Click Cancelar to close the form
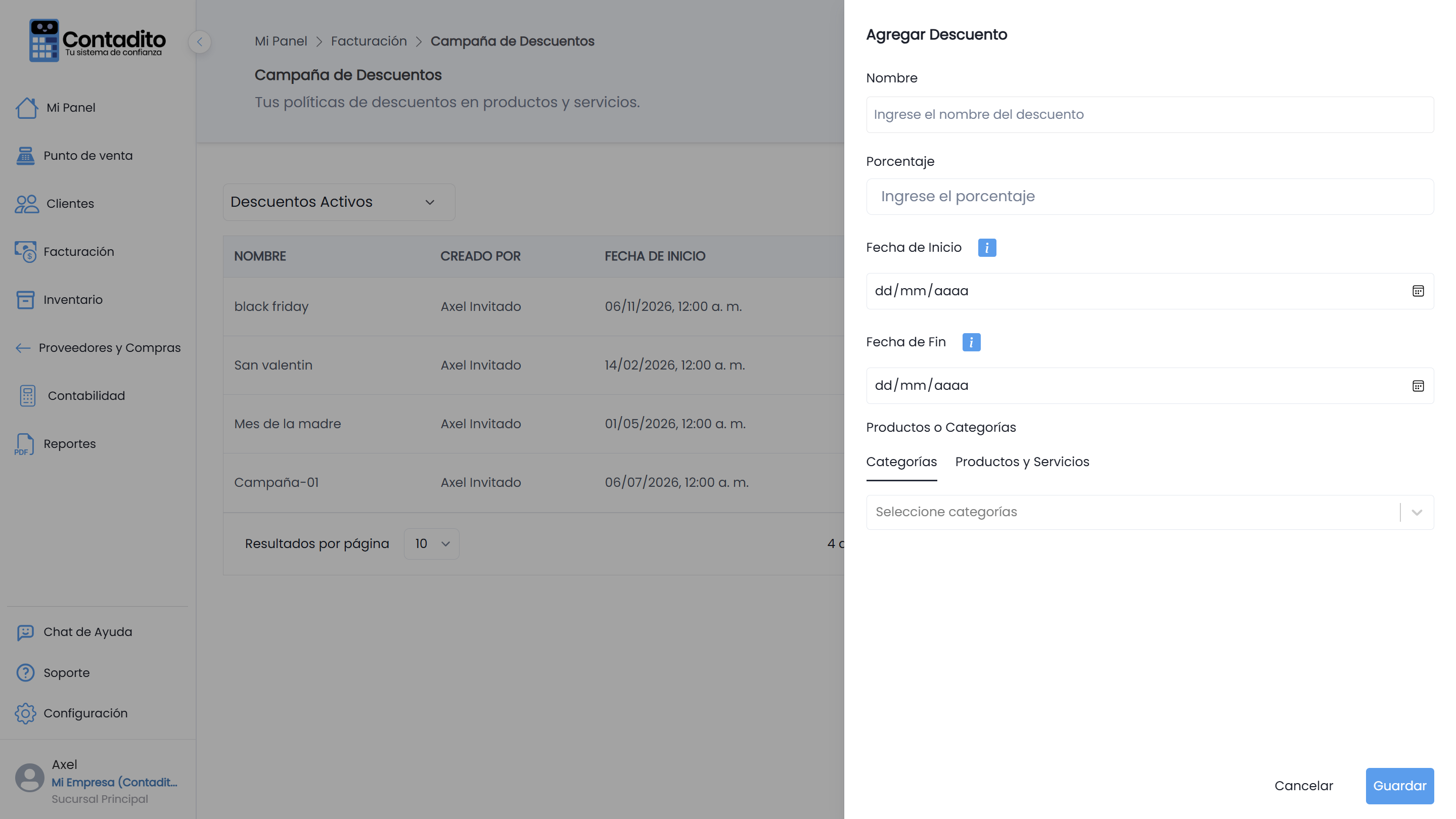This screenshot has height=819, width=1456. click(x=1303, y=786)
